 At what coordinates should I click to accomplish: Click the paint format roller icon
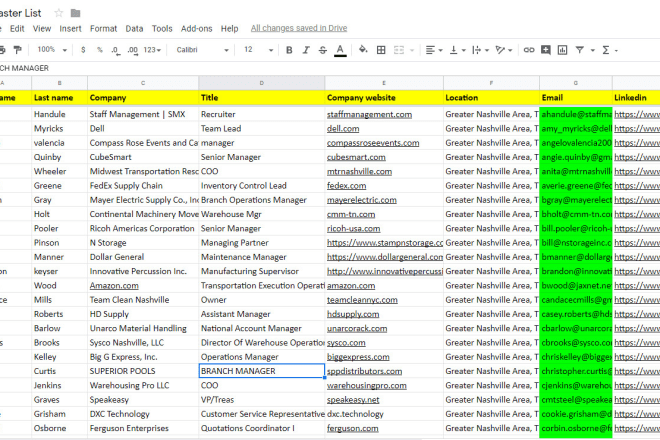click(17, 50)
